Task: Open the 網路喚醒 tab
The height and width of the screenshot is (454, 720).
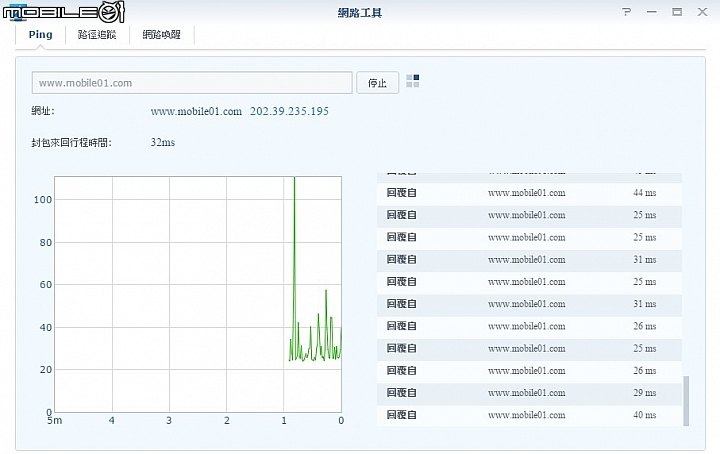Action: (161, 35)
